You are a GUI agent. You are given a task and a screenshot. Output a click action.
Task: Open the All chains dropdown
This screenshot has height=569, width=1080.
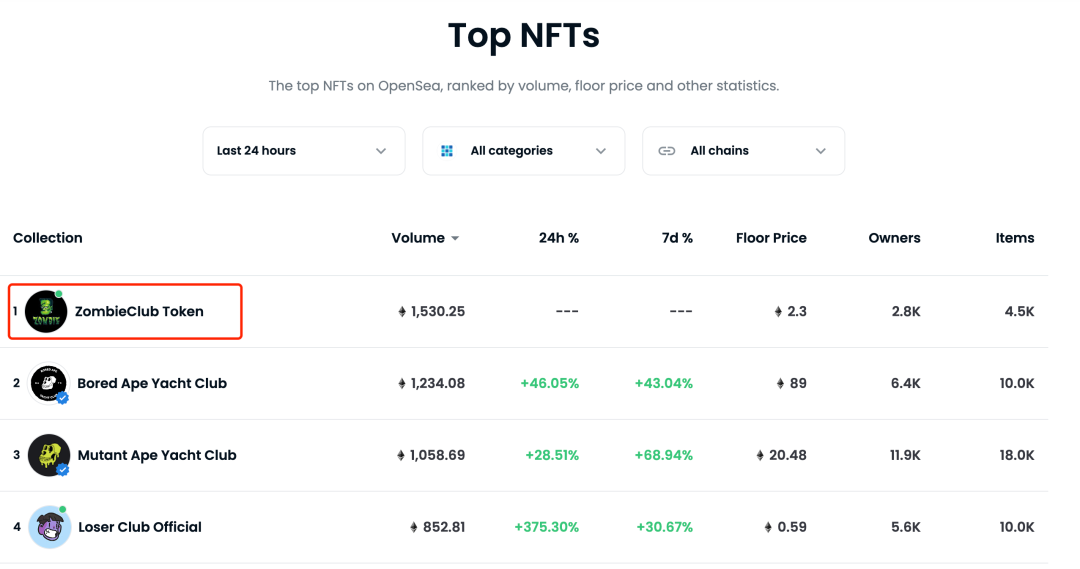[x=743, y=151]
